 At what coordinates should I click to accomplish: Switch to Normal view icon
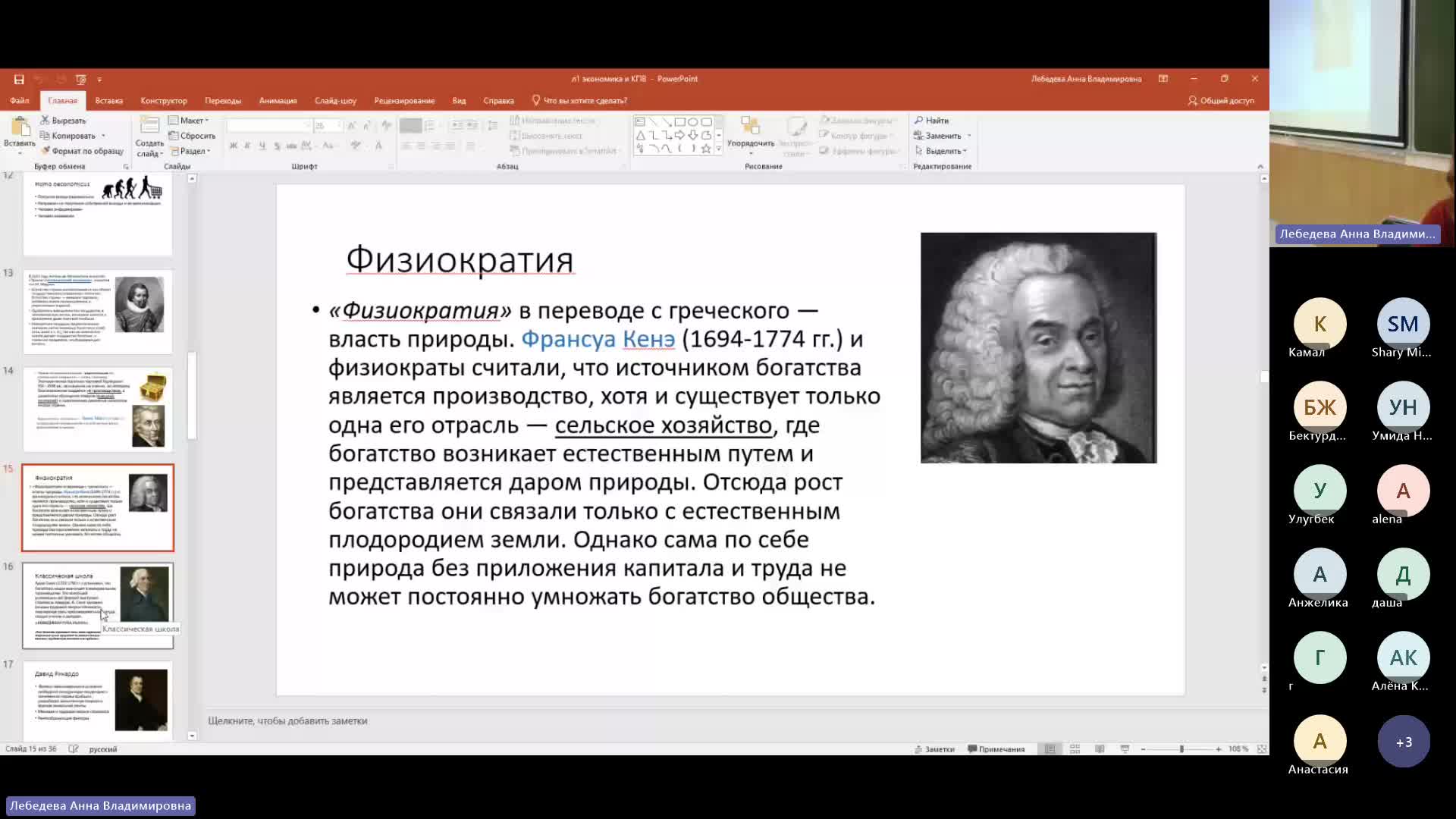pos(1050,749)
